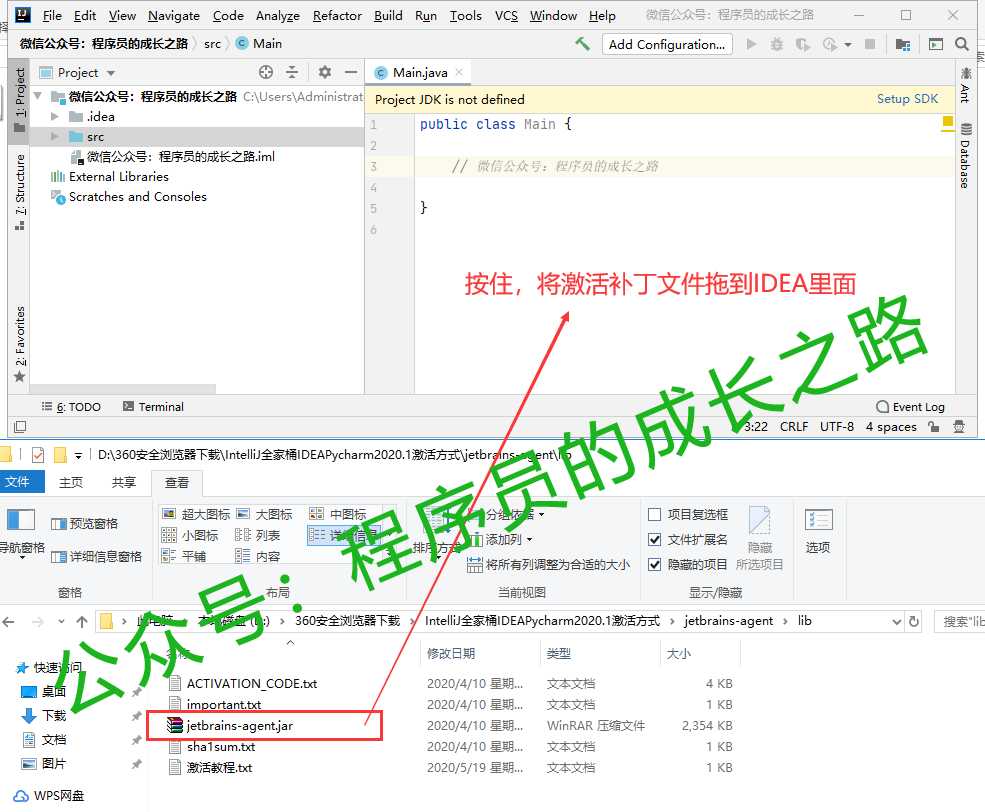This screenshot has width=985, height=812.
Task: Toggle 项目复选框 checkbox
Action: [x=654, y=514]
